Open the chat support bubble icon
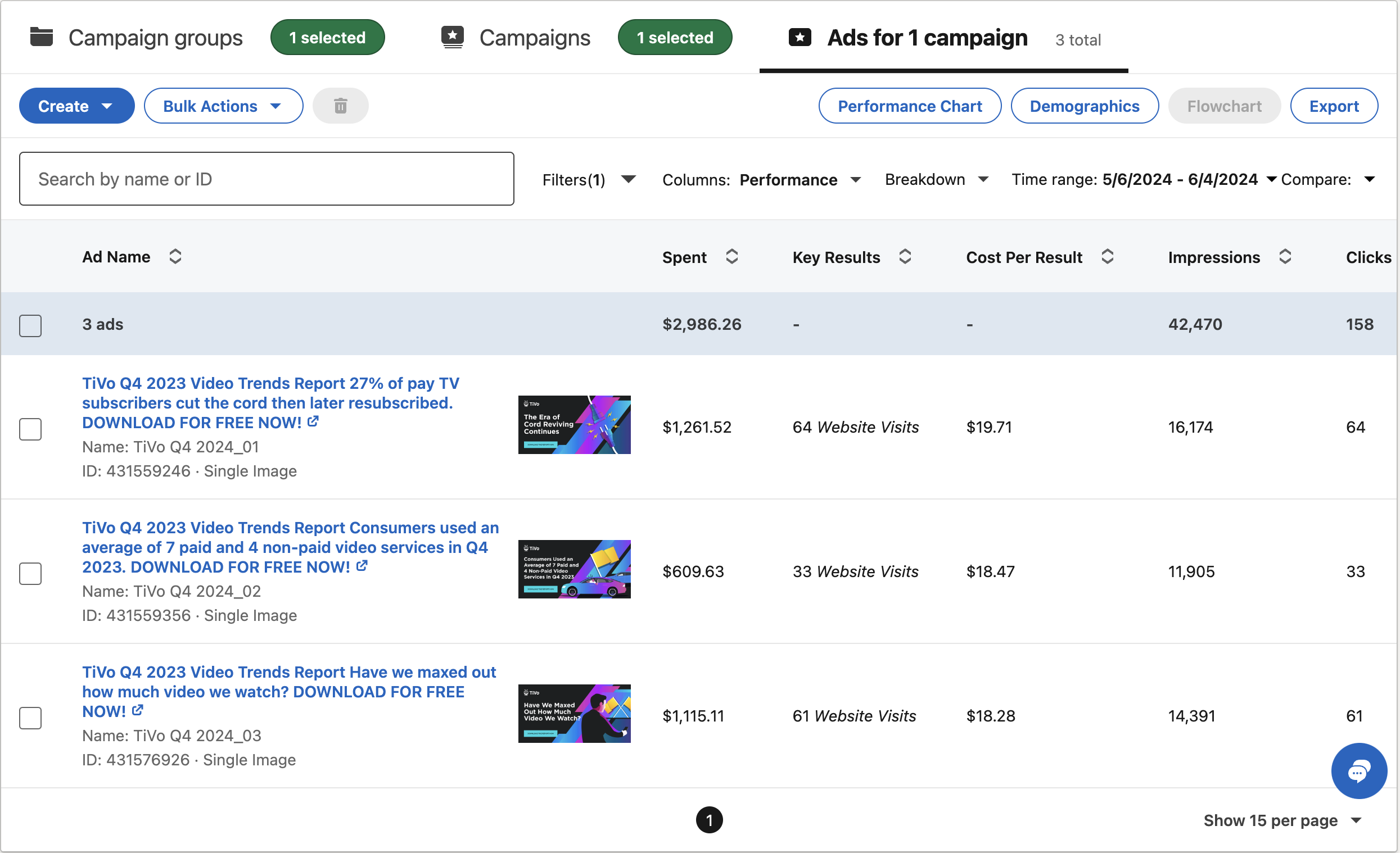Image resolution: width=1400 pixels, height=853 pixels. point(1358,771)
